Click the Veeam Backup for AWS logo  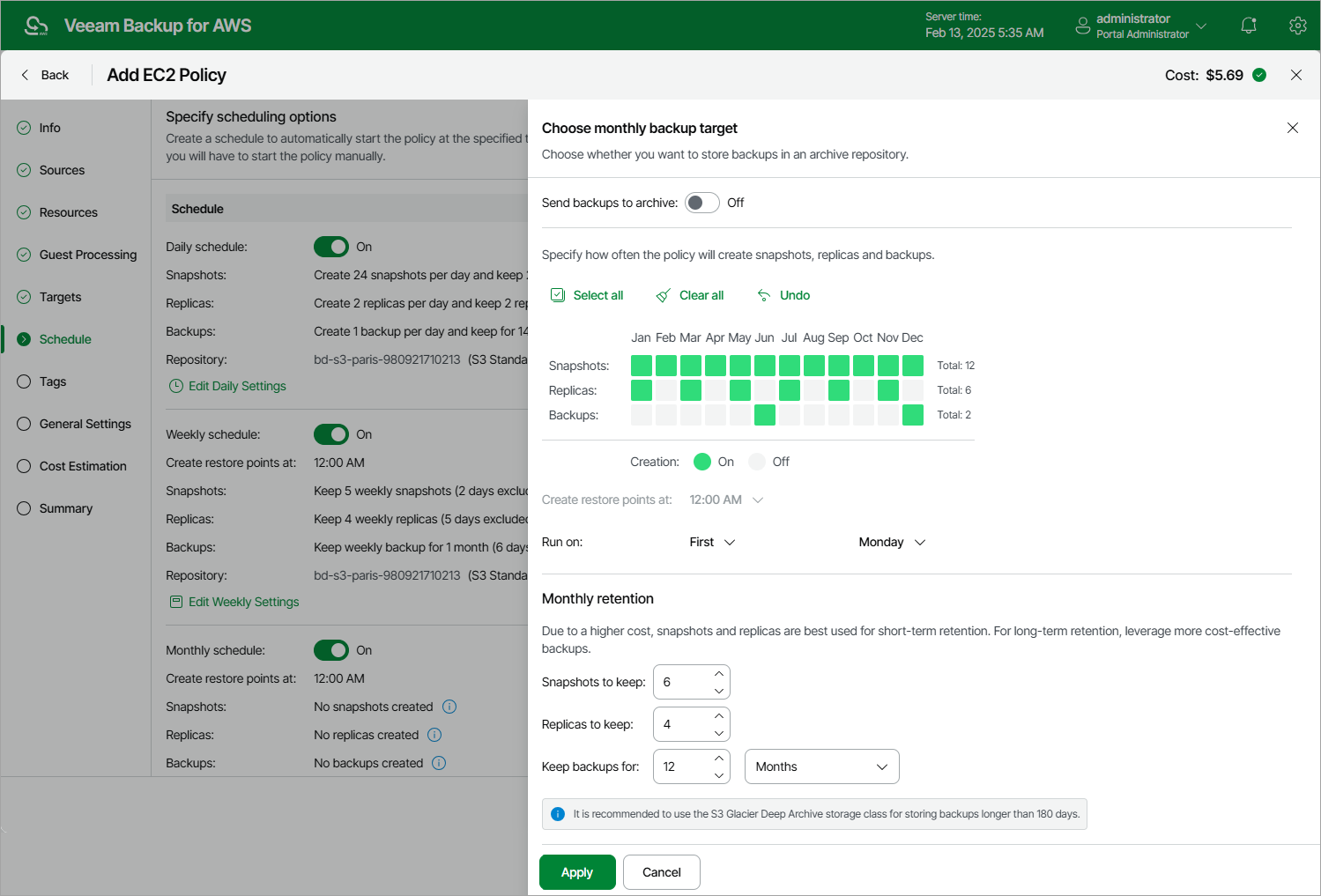(x=35, y=25)
